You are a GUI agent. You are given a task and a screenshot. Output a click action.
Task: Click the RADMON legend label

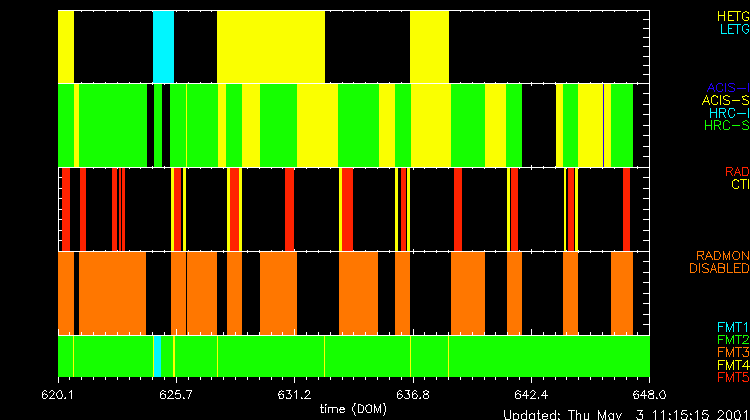(721, 256)
